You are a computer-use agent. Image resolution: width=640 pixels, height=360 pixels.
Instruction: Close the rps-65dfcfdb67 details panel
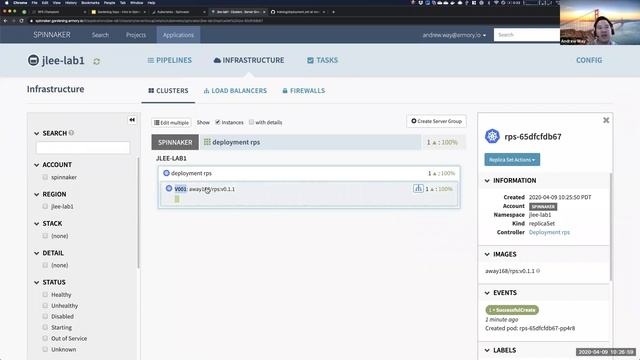tap(606, 120)
